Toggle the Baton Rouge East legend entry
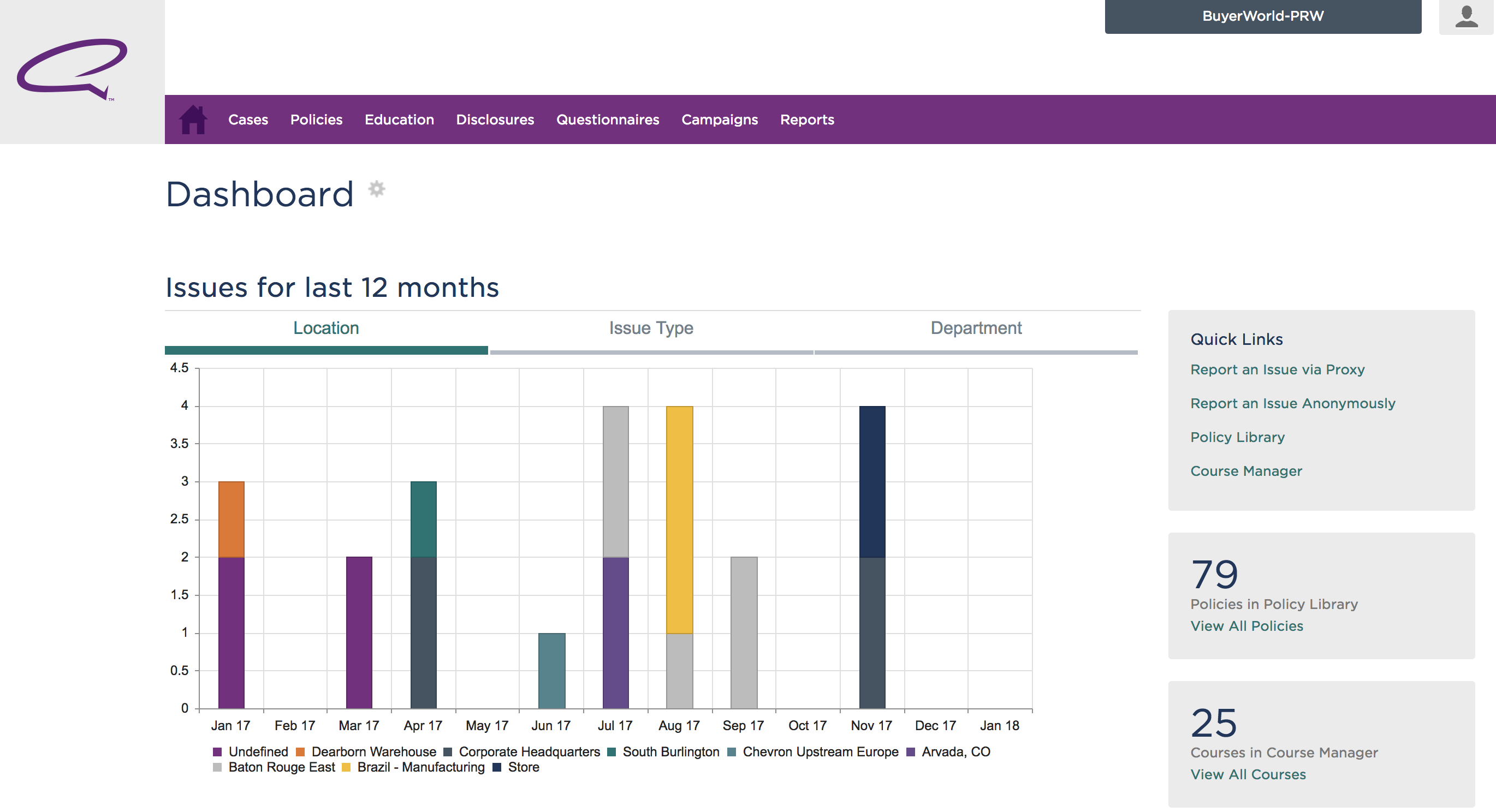This screenshot has height=812, width=1496. (x=274, y=767)
